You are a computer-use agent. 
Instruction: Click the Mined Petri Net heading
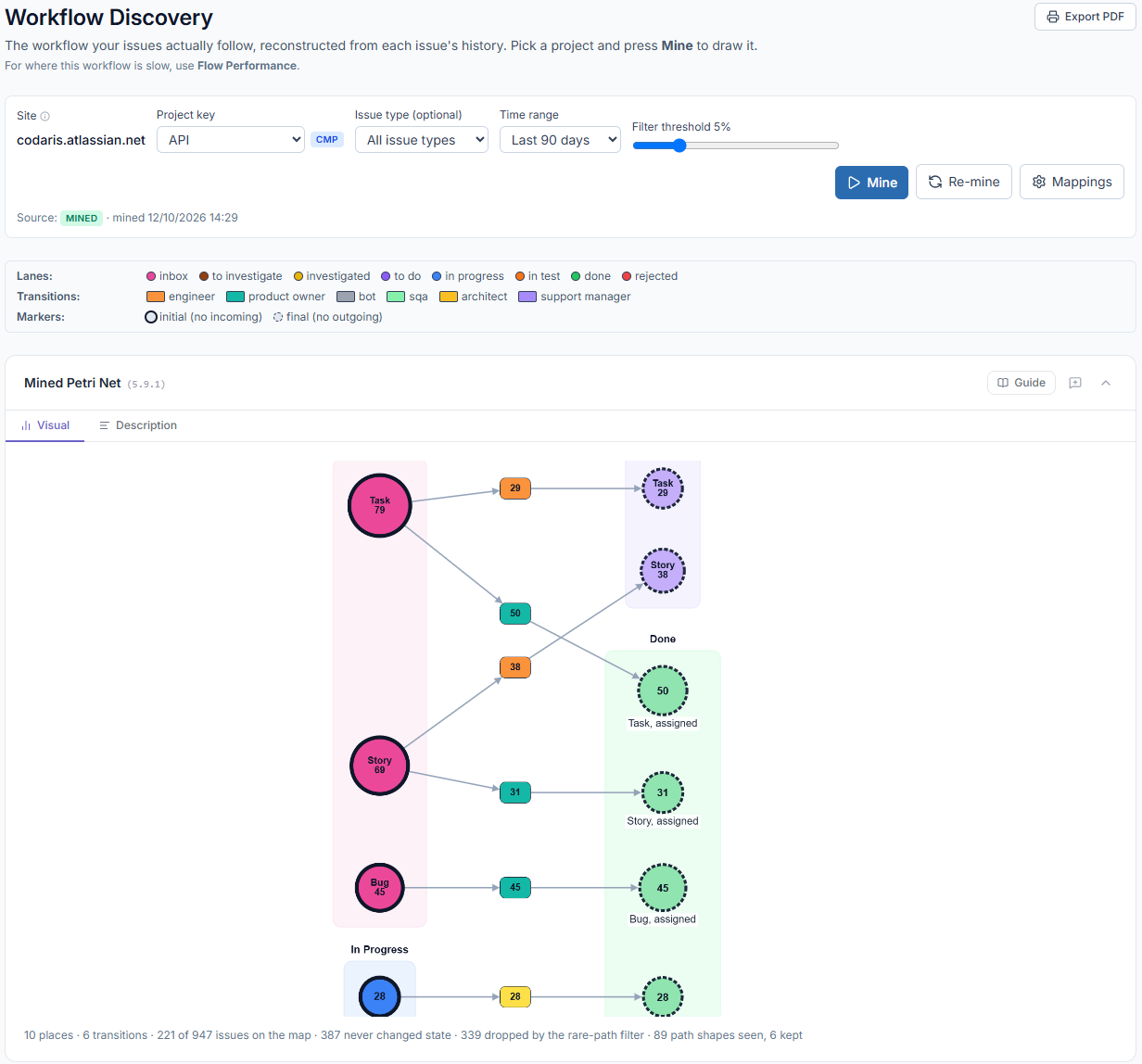tap(72, 383)
